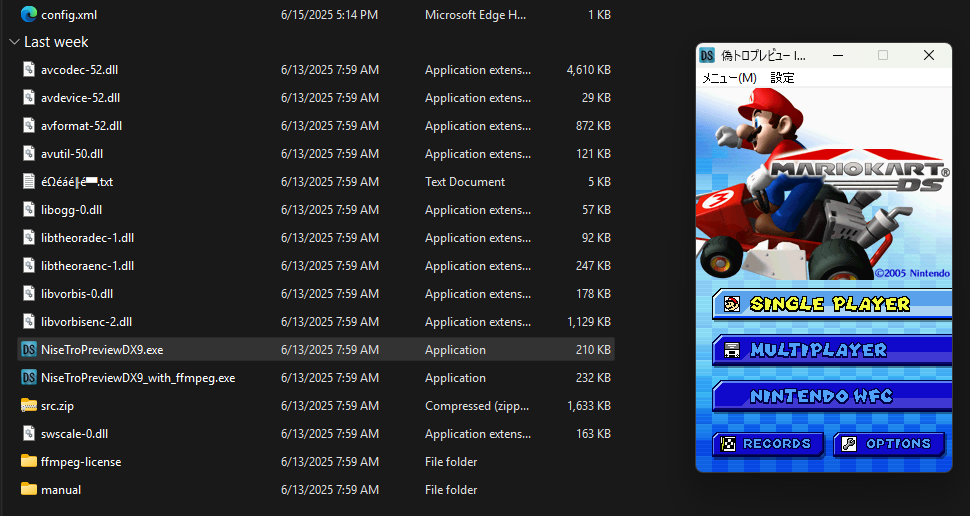The width and height of the screenshot is (970, 516).
Task: Open RECORDS in Mario Kart DS
Action: (768, 444)
